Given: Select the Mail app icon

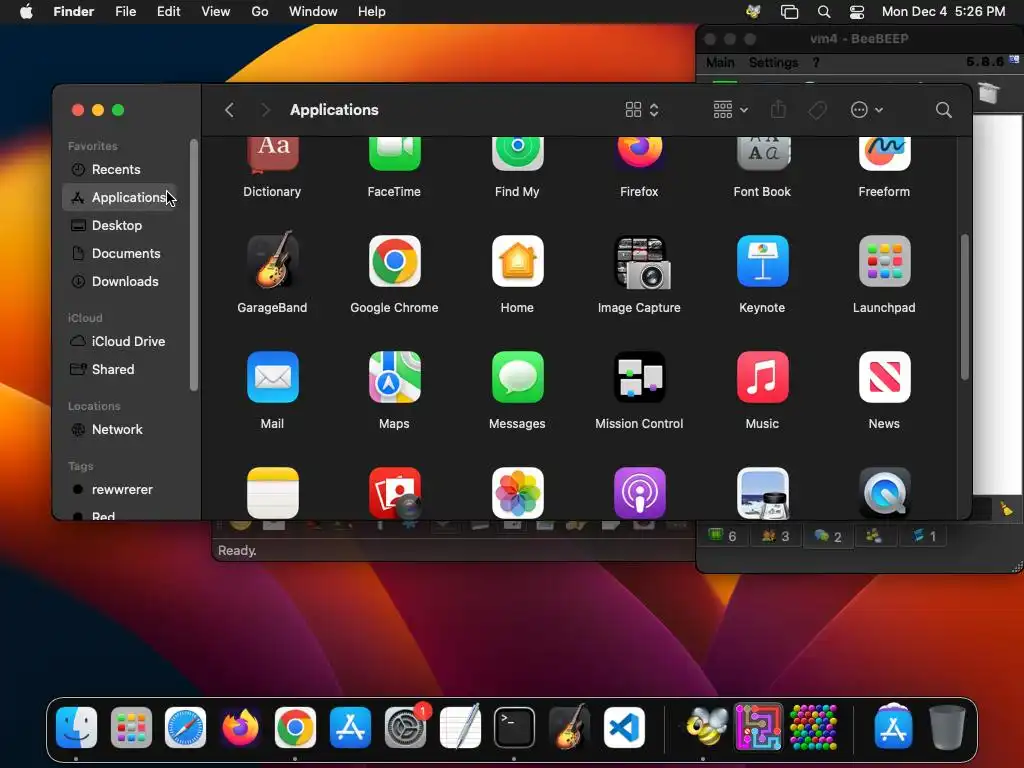Looking at the screenshot, I should [272, 377].
